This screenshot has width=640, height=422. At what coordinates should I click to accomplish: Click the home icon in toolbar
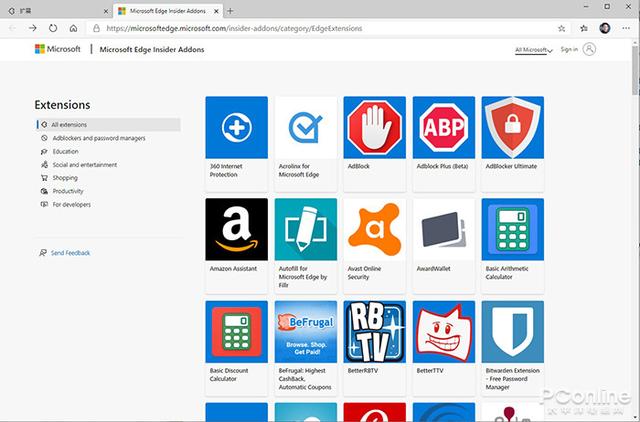pos(73,28)
